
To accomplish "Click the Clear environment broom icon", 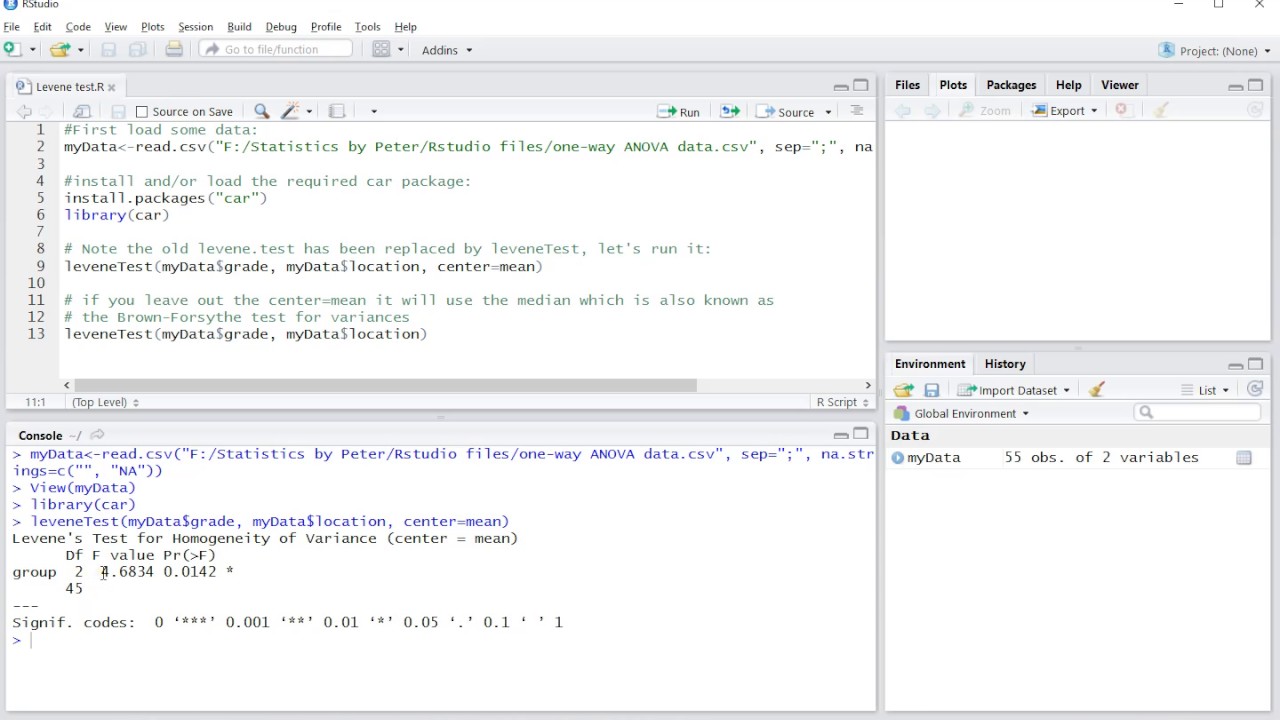I will (1097, 390).
